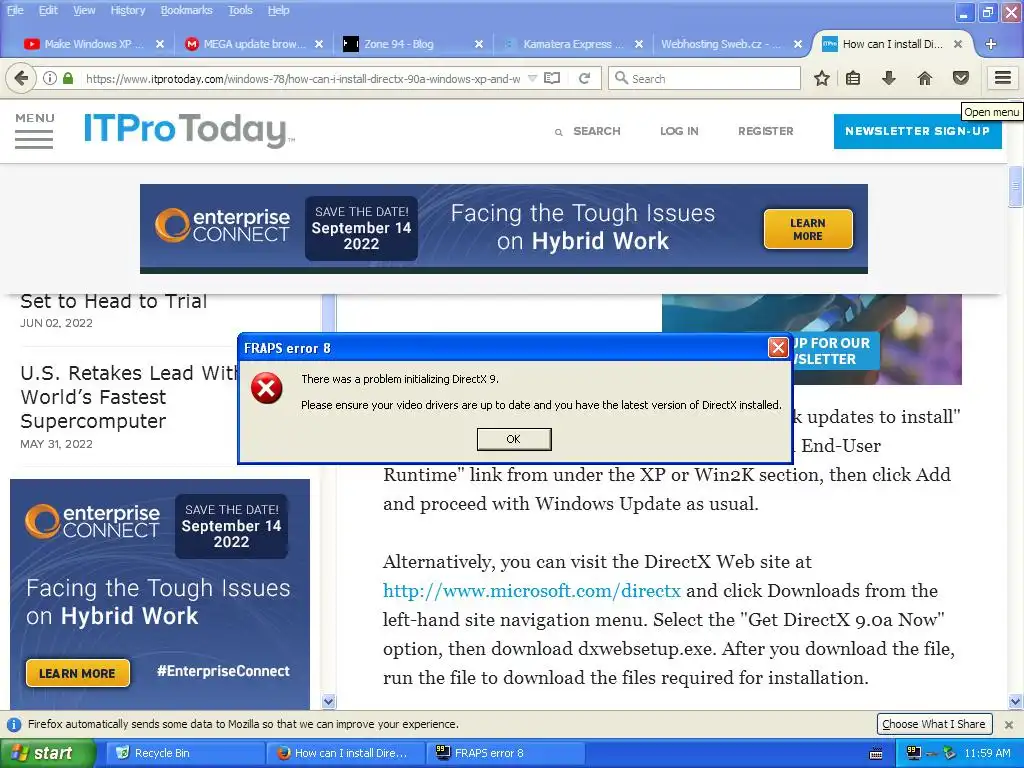Open ITProToday site MENU hamburger
Viewport: 1024px width, 768px height.
point(34,131)
